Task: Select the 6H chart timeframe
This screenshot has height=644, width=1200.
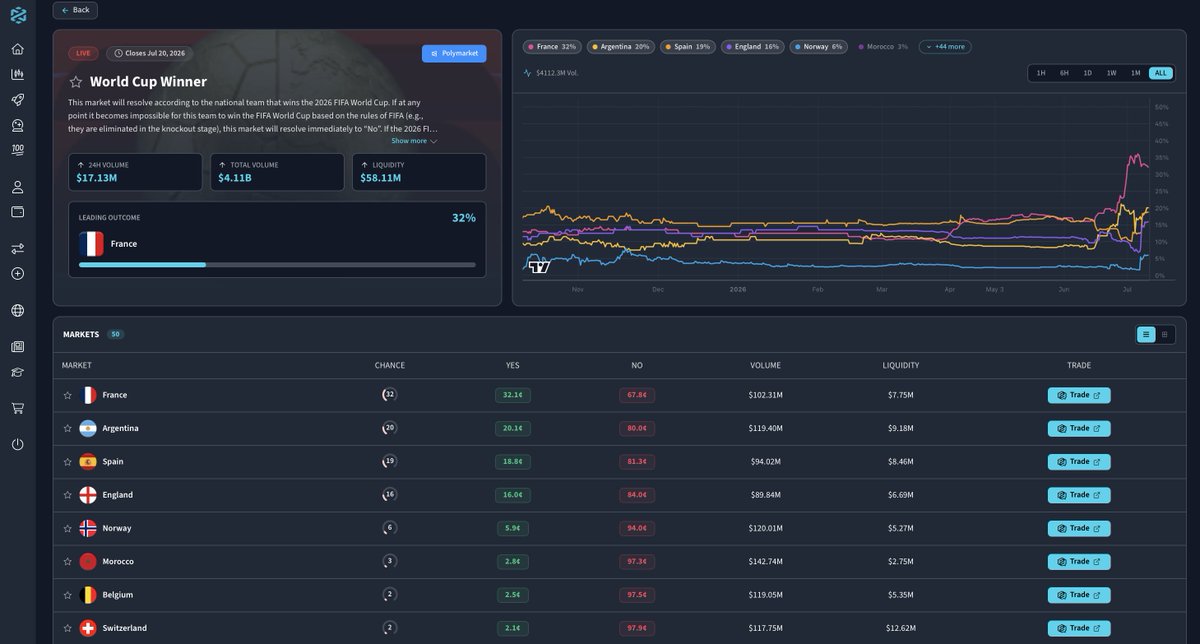Action: [x=1064, y=73]
